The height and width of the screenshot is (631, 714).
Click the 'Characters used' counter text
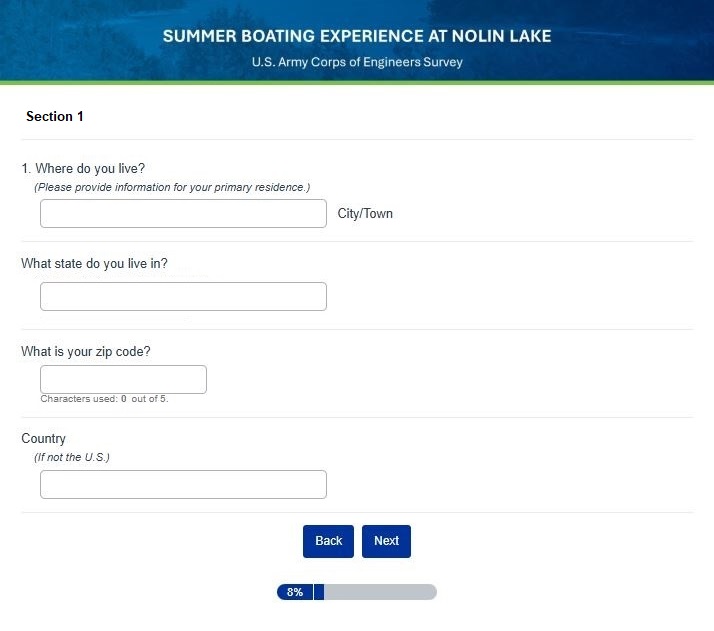click(104, 399)
